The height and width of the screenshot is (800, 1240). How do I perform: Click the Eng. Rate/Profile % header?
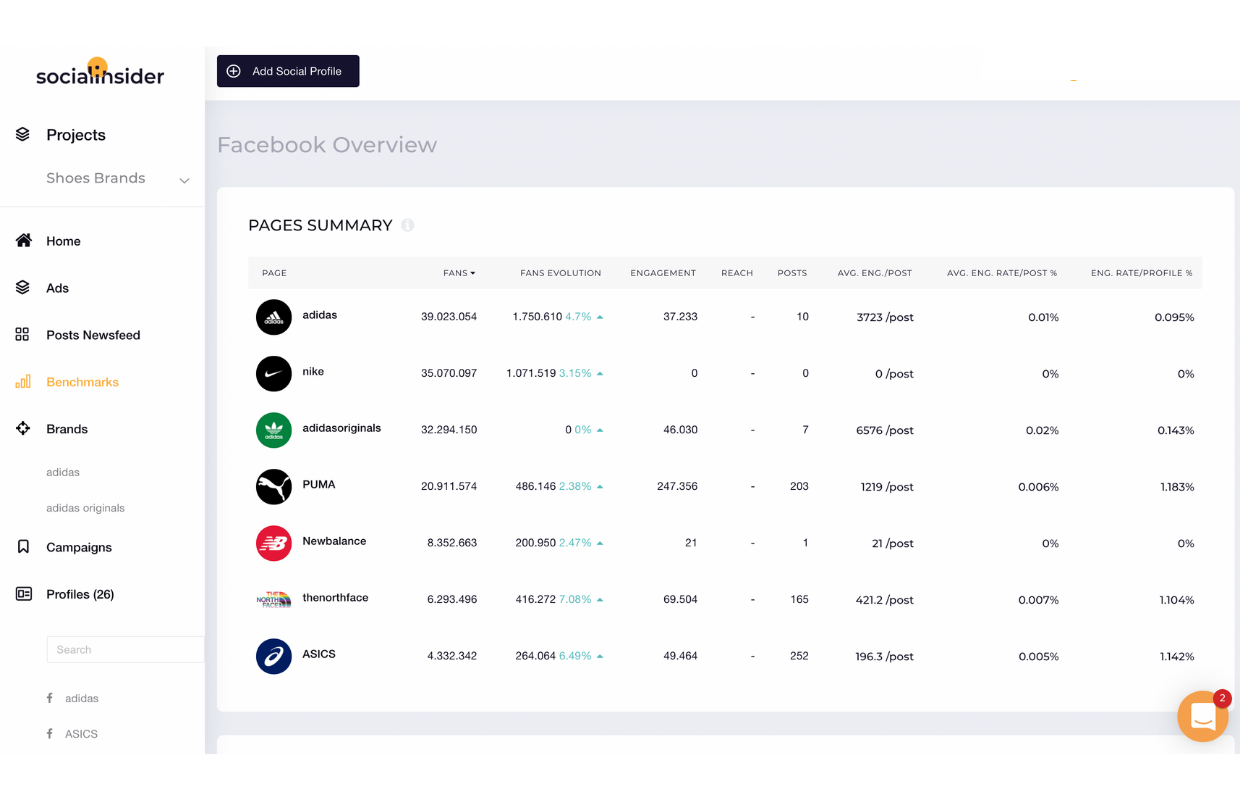[1142, 273]
